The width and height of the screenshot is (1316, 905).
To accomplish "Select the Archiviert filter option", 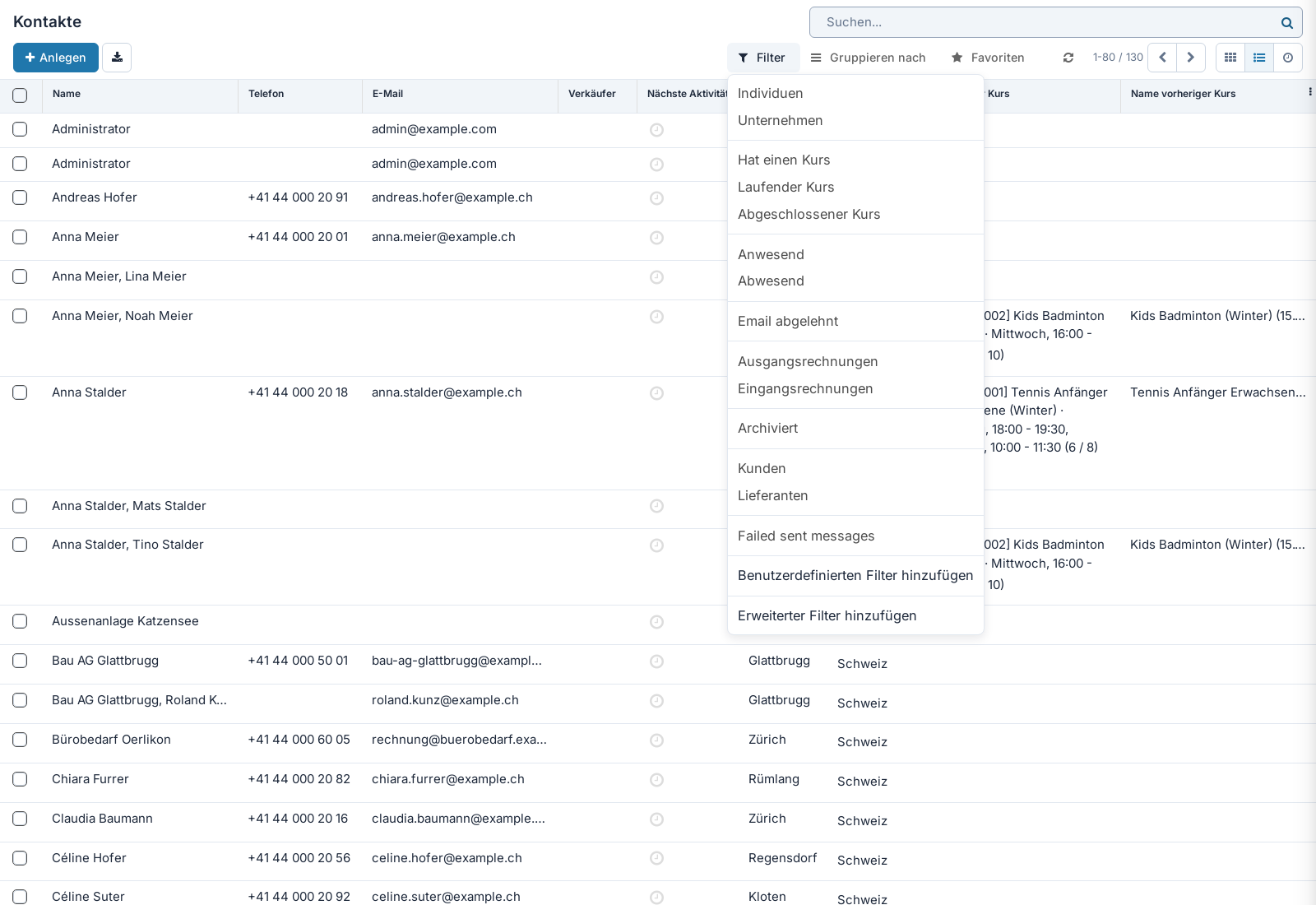I will click(x=855, y=429).
